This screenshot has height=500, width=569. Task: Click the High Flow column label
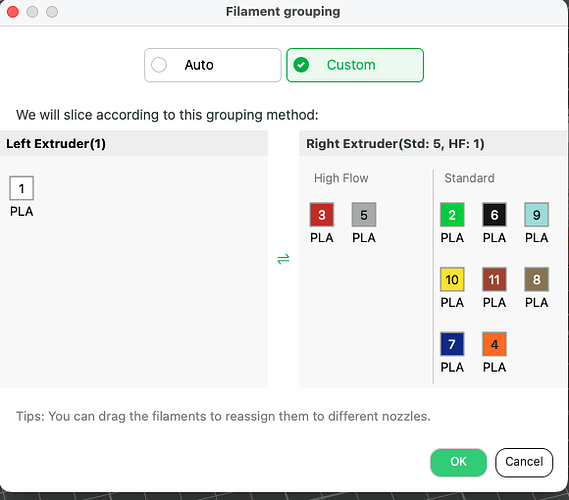341,178
